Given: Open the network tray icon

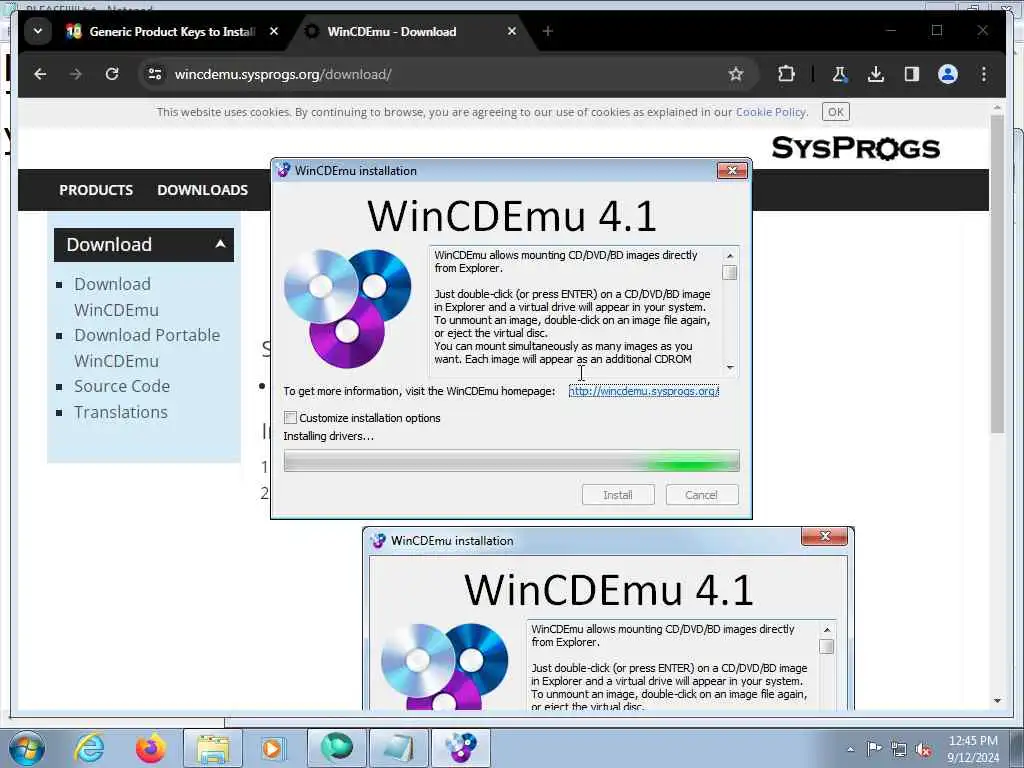Looking at the screenshot, I should tap(899, 749).
